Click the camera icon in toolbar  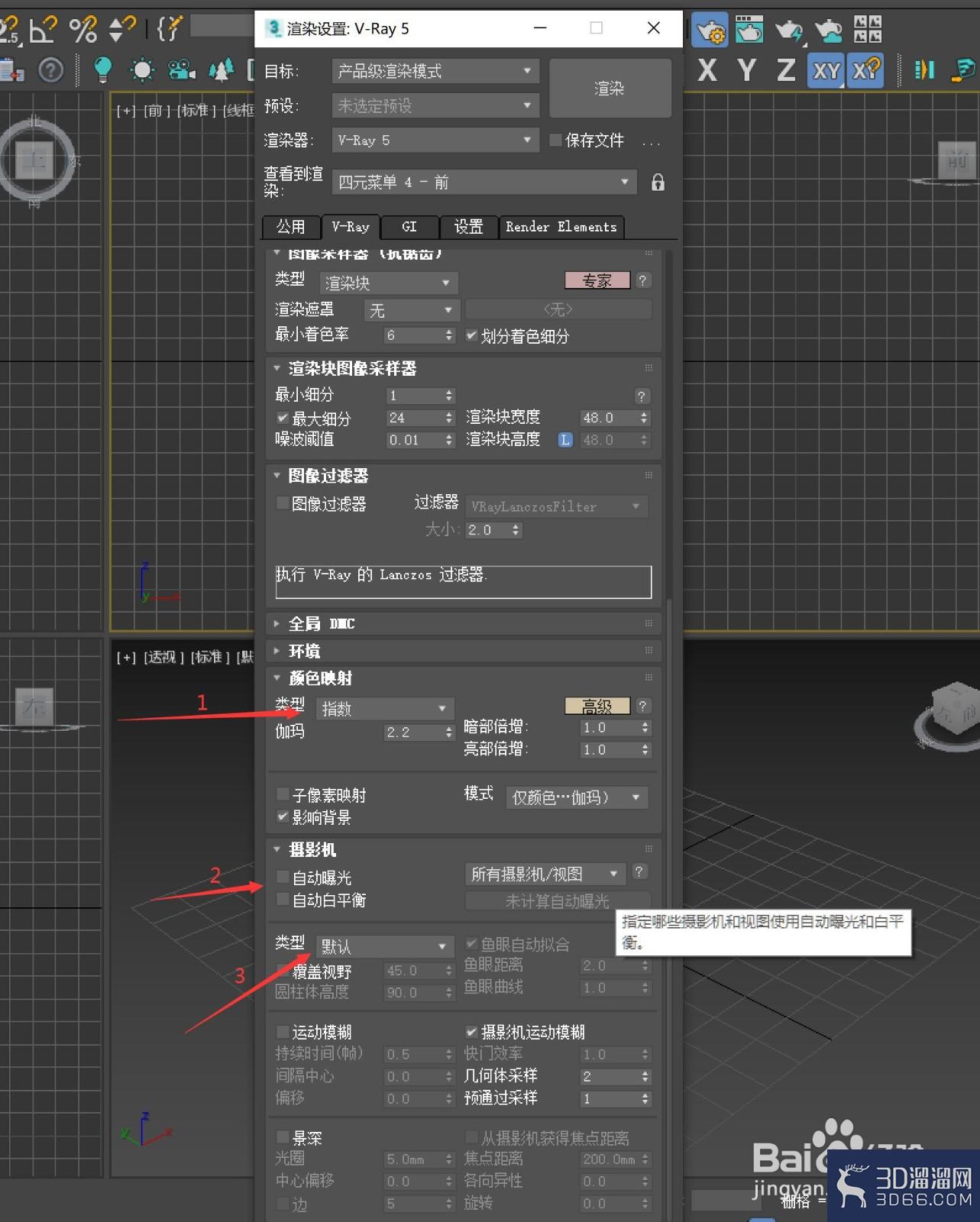click(181, 70)
